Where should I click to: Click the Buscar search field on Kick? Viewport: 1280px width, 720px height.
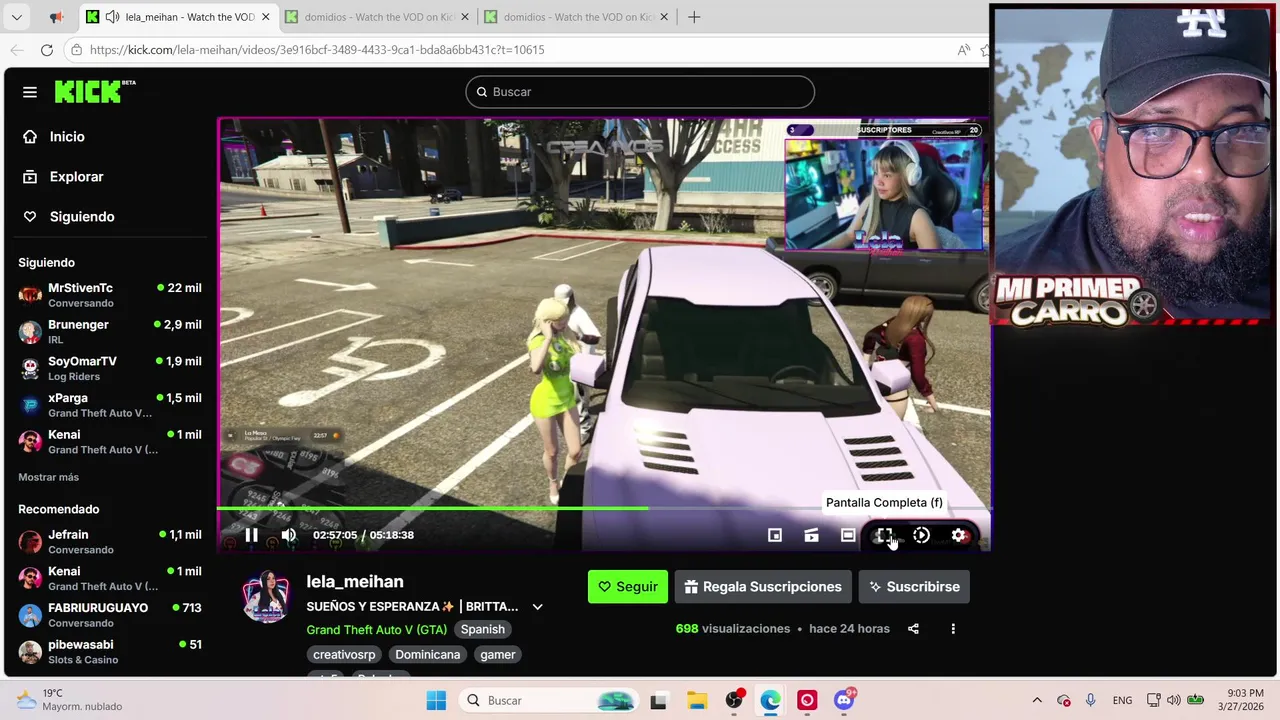[x=640, y=92]
